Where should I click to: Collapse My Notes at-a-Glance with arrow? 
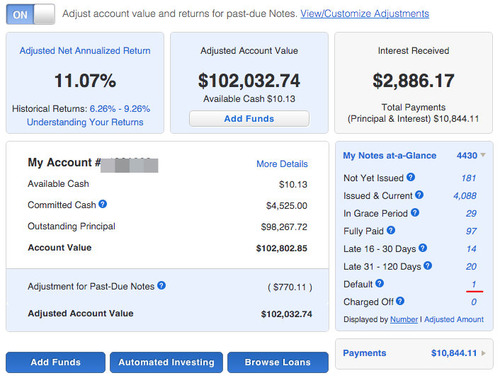click(x=483, y=155)
